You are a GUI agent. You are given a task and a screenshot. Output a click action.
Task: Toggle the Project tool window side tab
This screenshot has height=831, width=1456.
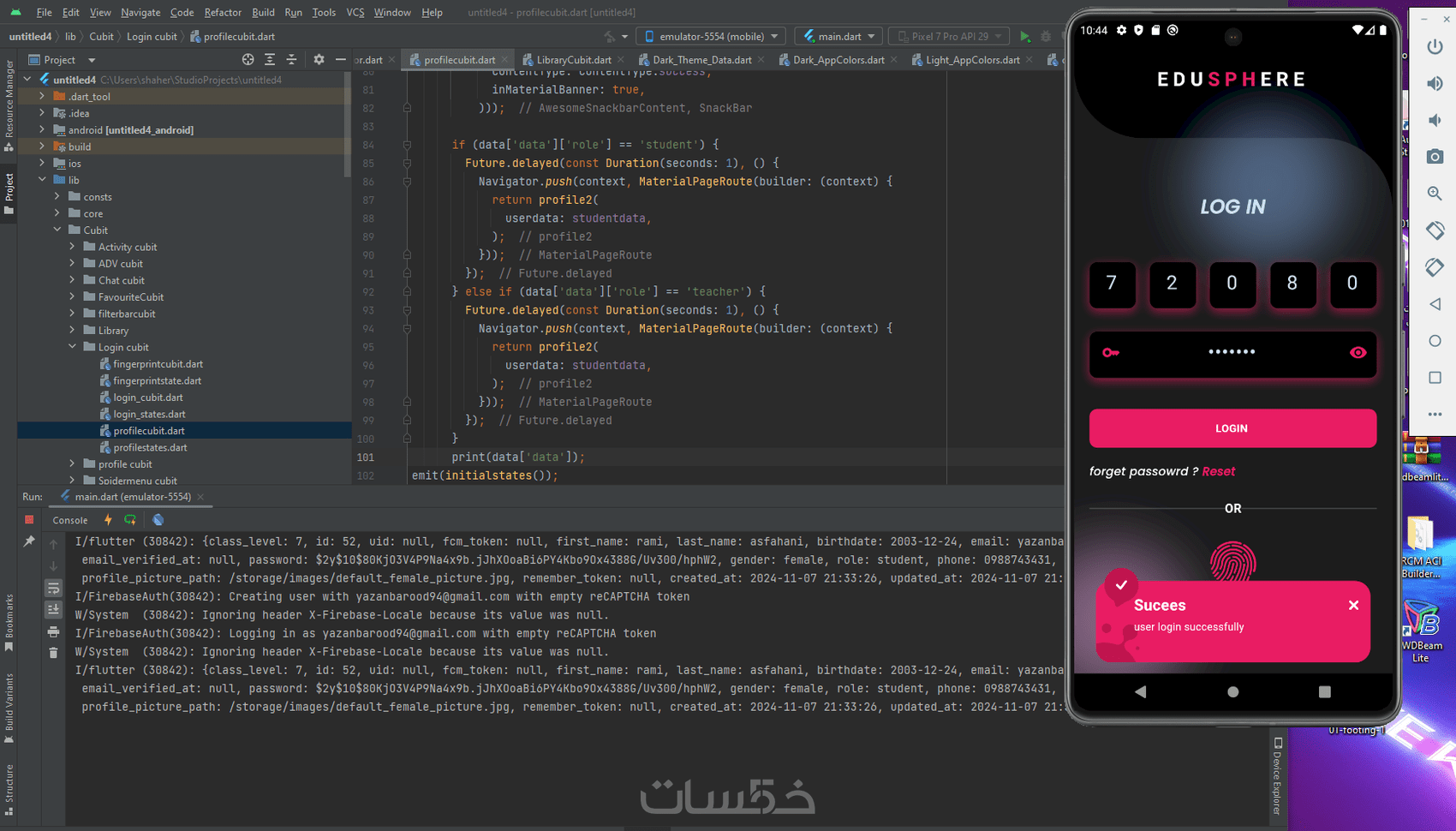pyautogui.click(x=9, y=194)
